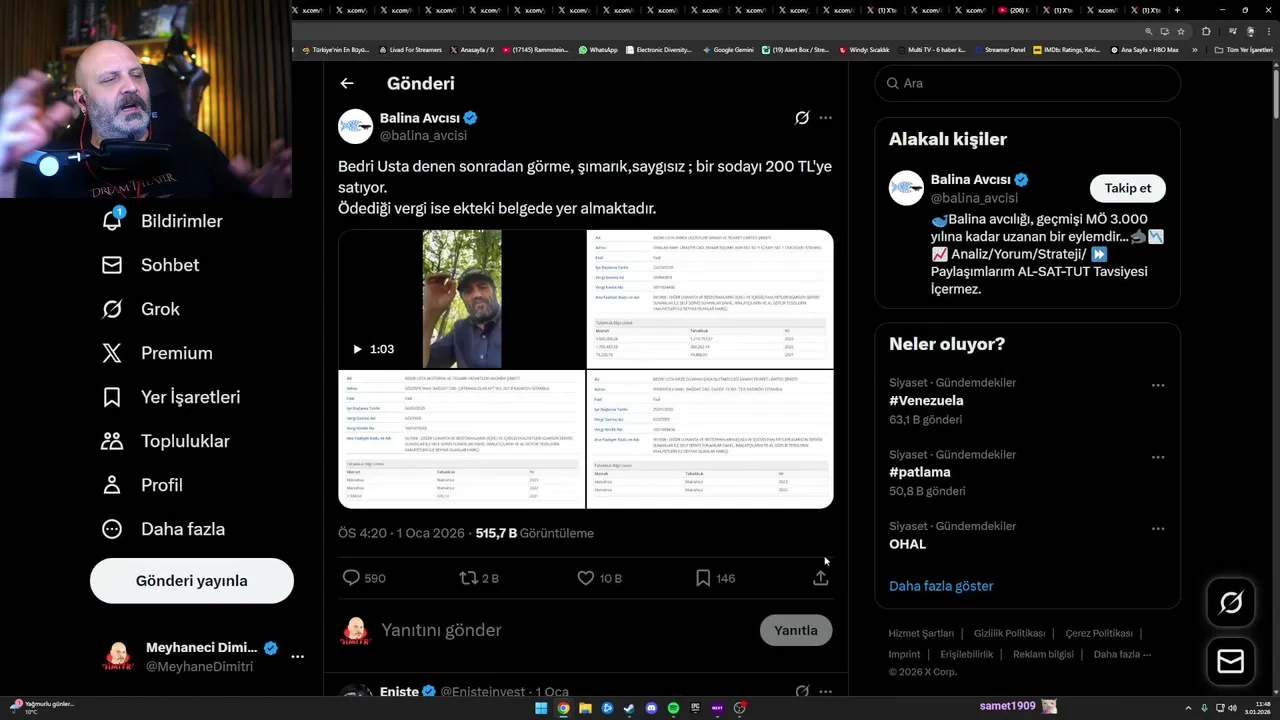Screen dimensions: 1280x720
Task: Expand Daha fazla sidebar menu
Action: pos(163,529)
